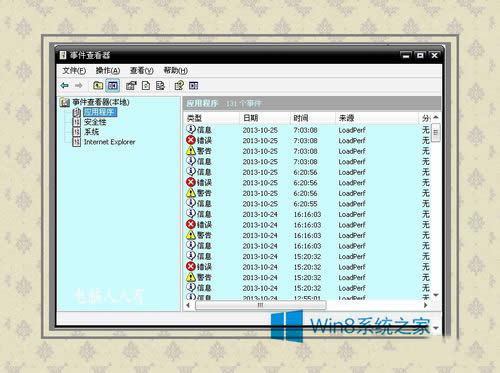Click the red error icon at 7:03:08
Viewport: 500px width, 373px height.
click(191, 140)
